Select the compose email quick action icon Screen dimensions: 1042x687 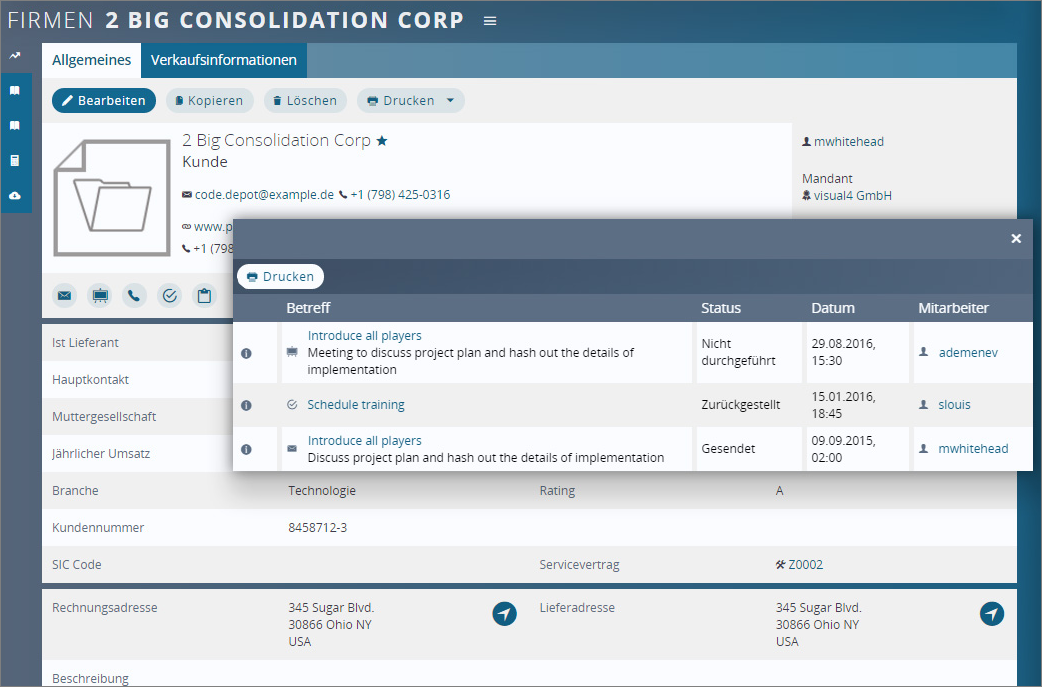[x=64, y=295]
